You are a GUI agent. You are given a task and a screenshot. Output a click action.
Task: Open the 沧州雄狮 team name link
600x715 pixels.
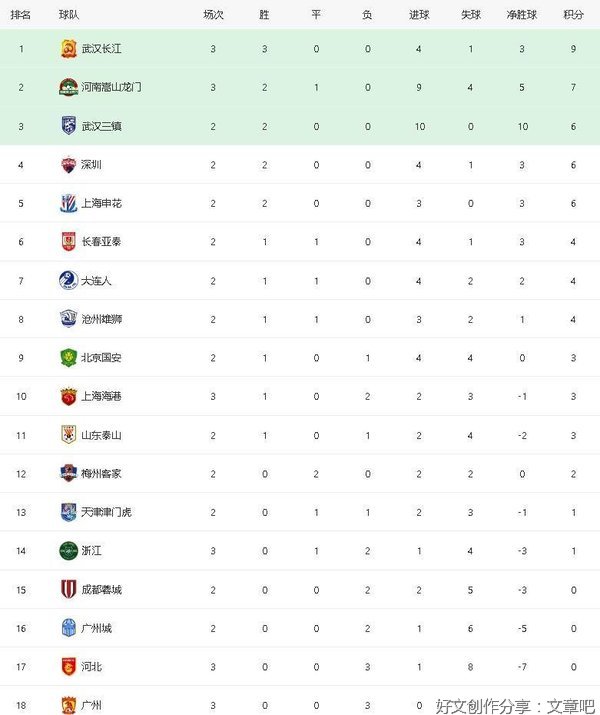click(101, 319)
